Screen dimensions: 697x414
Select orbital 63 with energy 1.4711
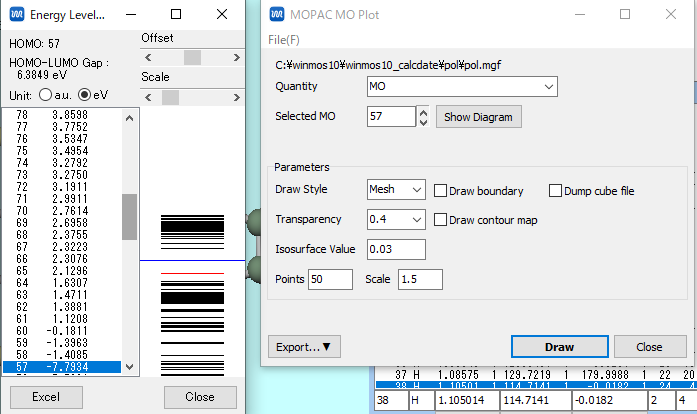[62, 295]
